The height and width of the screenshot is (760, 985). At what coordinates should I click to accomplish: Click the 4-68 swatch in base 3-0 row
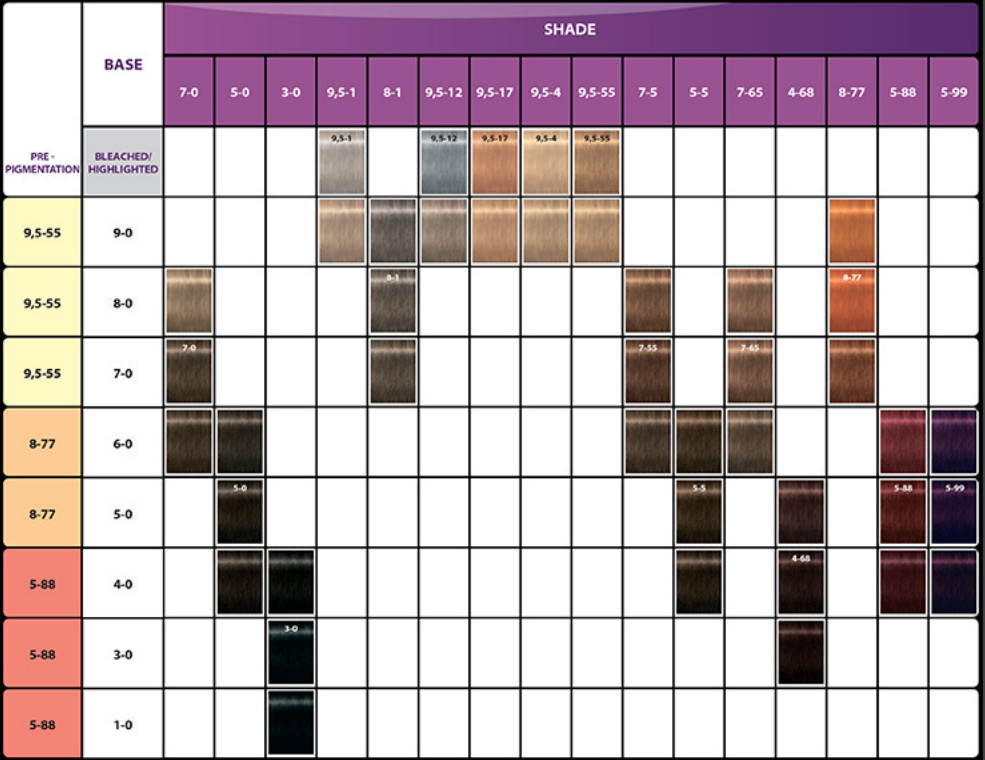tap(800, 653)
